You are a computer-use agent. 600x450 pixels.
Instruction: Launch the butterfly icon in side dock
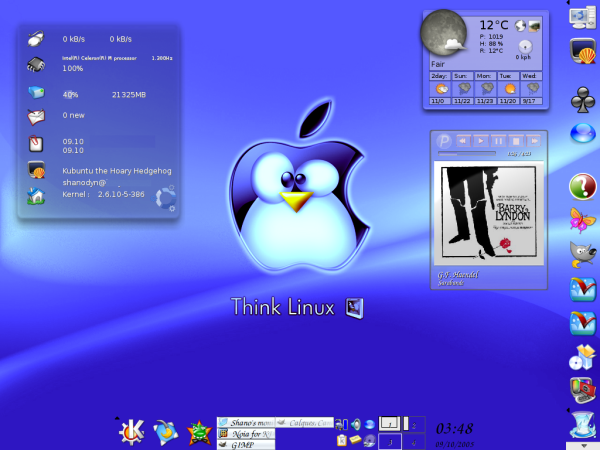(x=582, y=220)
